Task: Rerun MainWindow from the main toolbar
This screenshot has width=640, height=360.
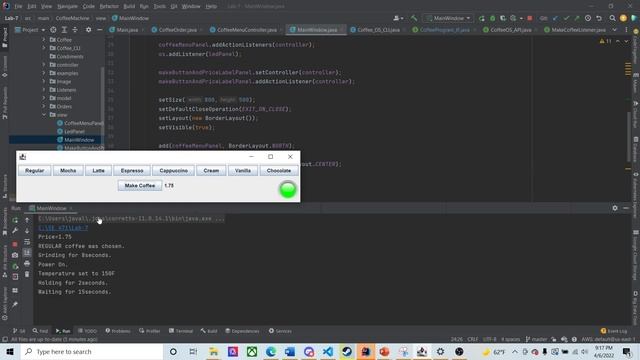Action: pos(482,18)
